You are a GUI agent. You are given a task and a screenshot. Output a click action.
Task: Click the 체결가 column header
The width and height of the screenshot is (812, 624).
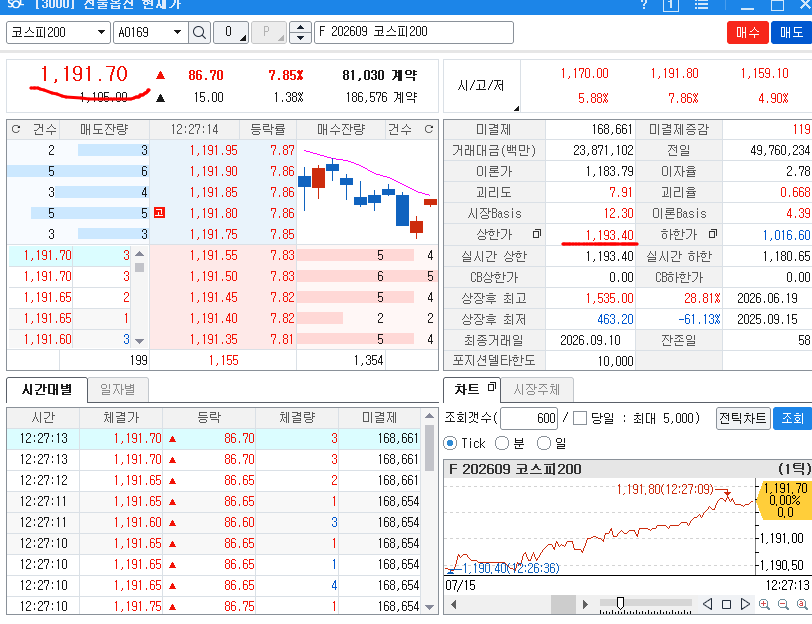[121, 417]
